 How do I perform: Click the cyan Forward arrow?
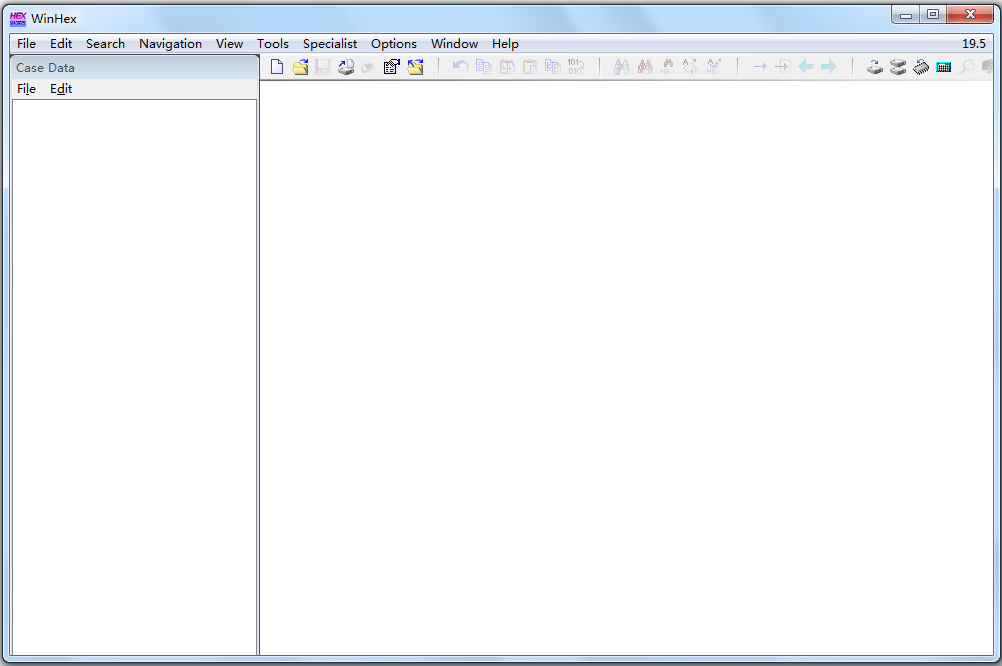point(829,66)
